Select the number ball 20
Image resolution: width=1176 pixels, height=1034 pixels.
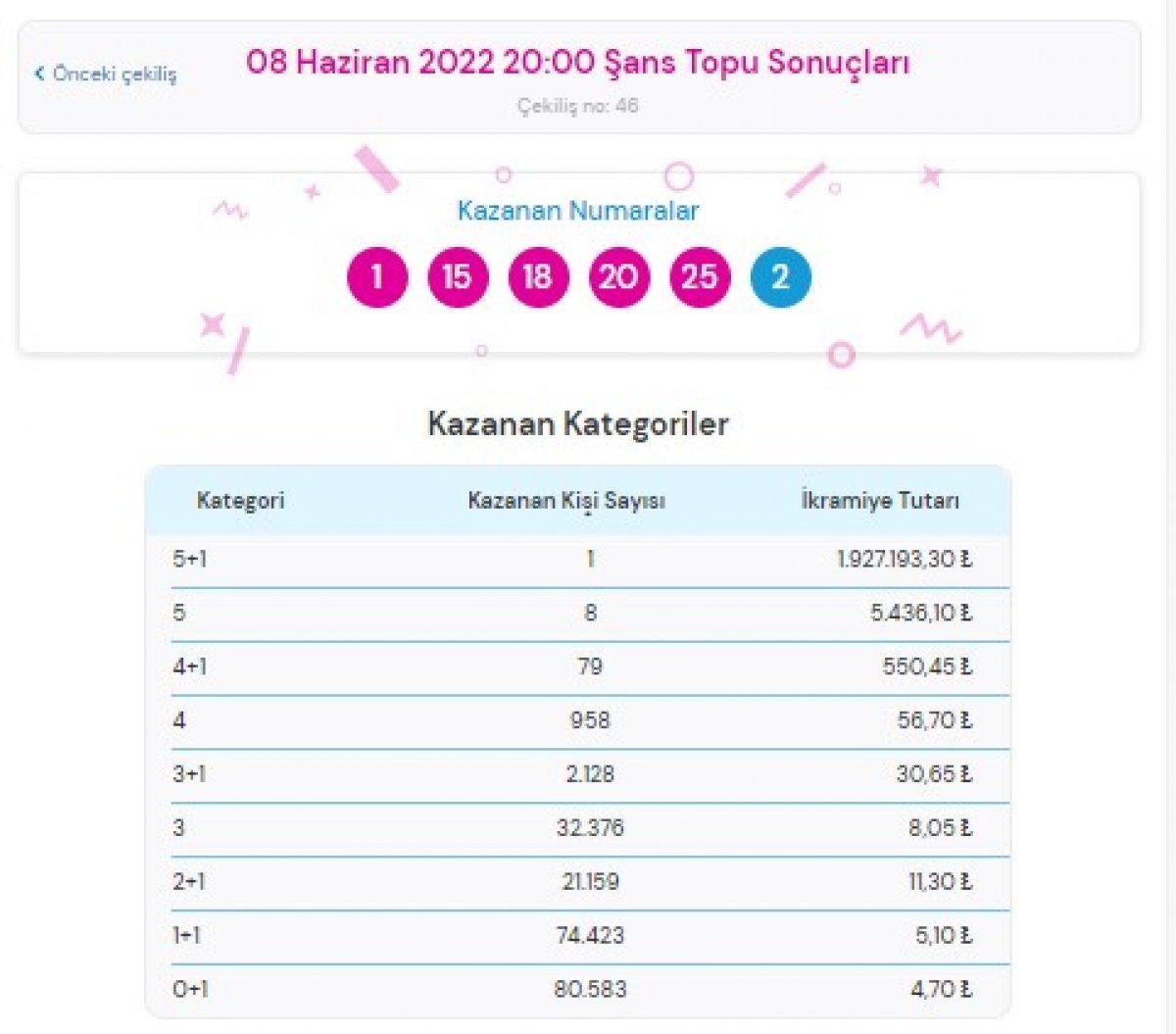[x=616, y=275]
